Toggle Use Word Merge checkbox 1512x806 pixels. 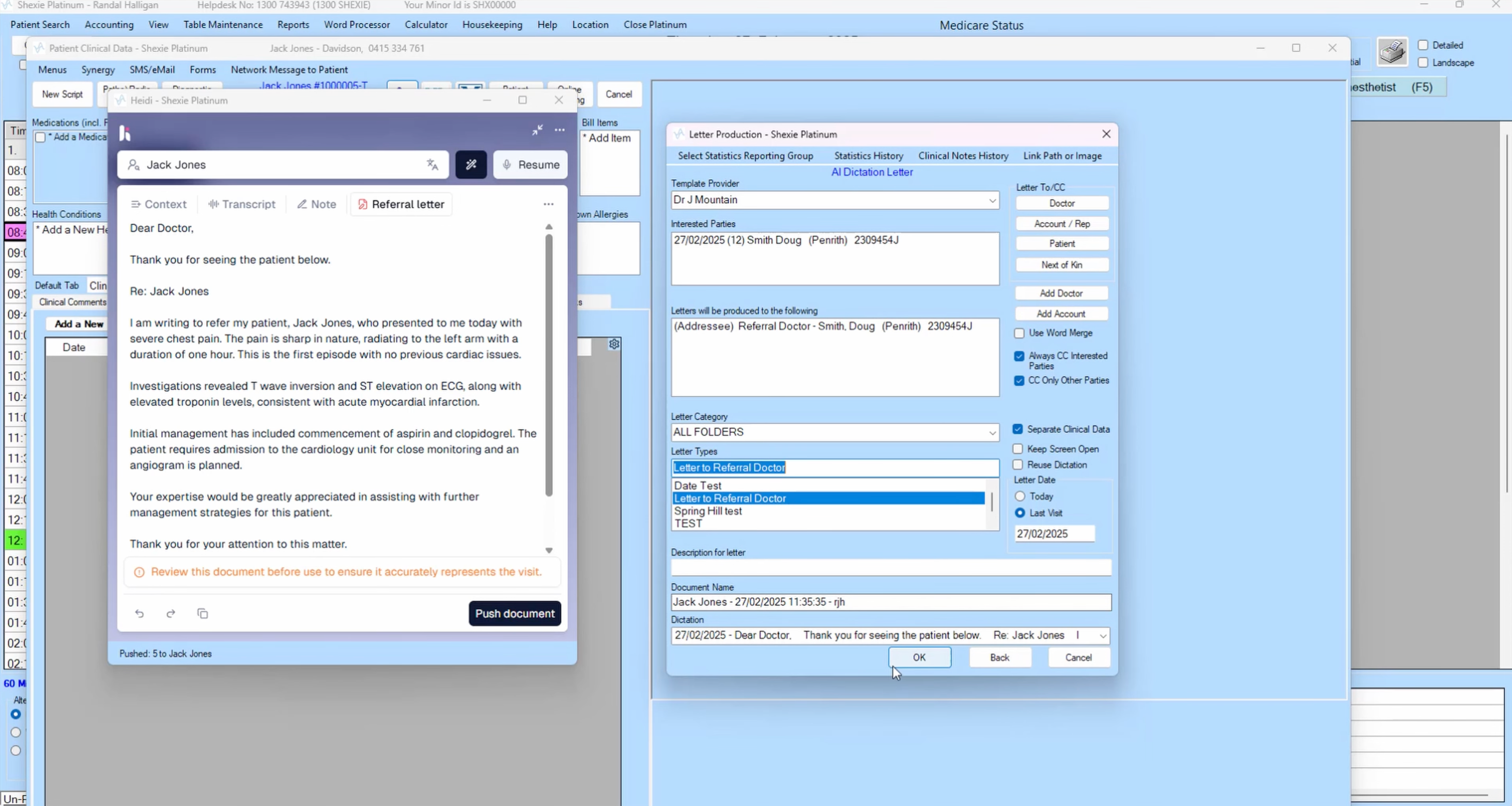(x=1019, y=333)
